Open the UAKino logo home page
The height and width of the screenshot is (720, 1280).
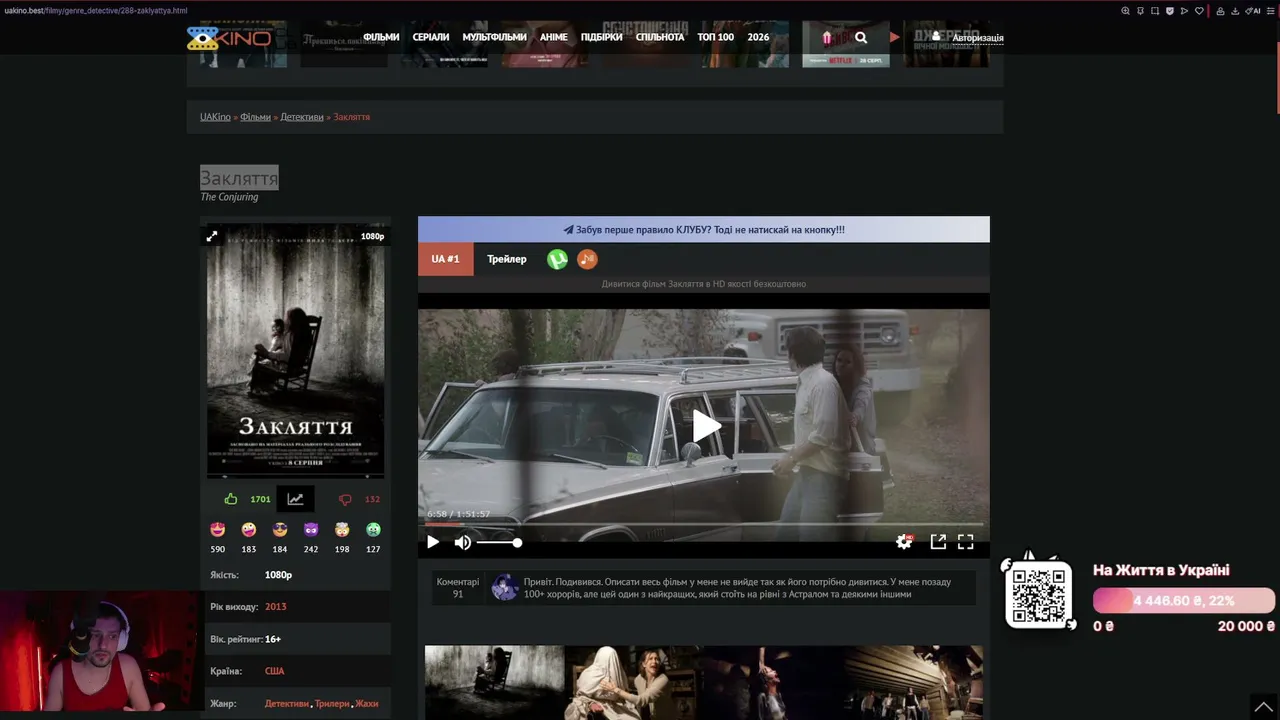pos(229,38)
